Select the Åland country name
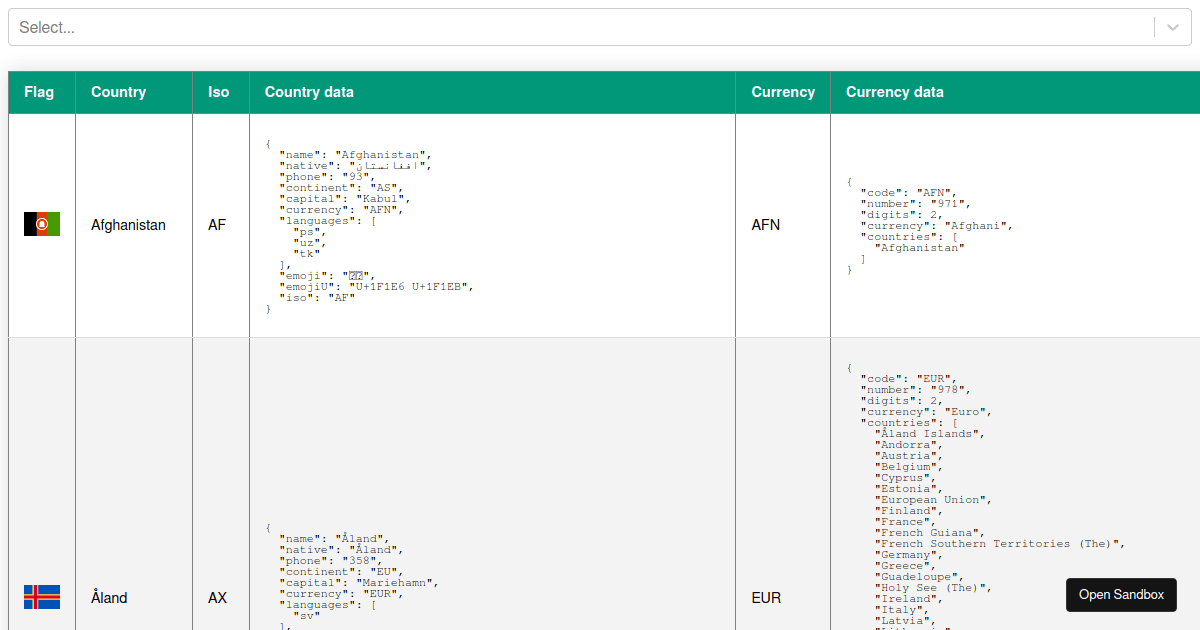This screenshot has width=1200, height=630. click(109, 597)
